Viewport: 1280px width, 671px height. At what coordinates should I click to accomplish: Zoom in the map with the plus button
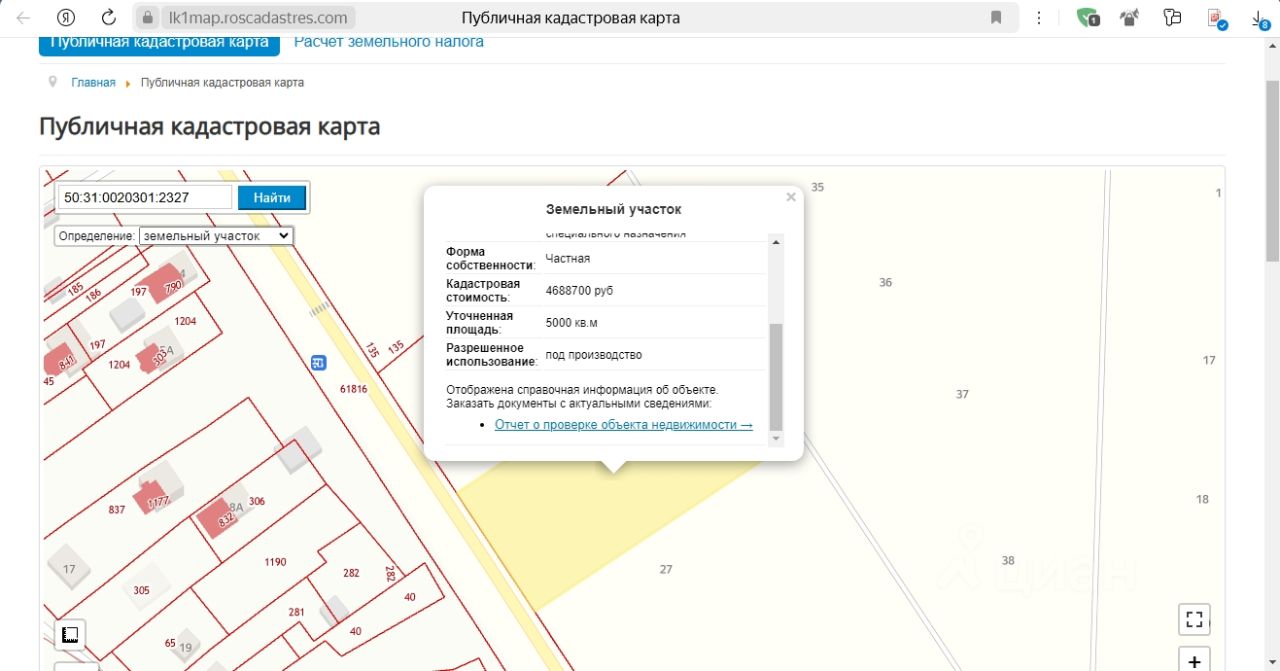tap(1194, 661)
